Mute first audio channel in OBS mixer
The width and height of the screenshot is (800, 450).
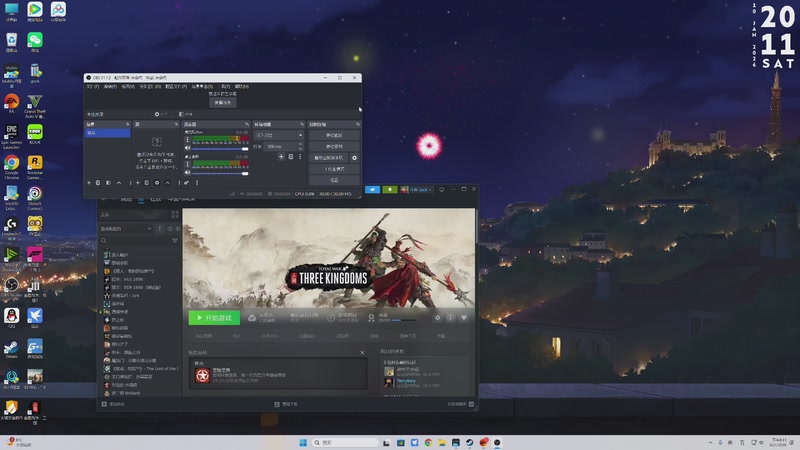[x=187, y=148]
